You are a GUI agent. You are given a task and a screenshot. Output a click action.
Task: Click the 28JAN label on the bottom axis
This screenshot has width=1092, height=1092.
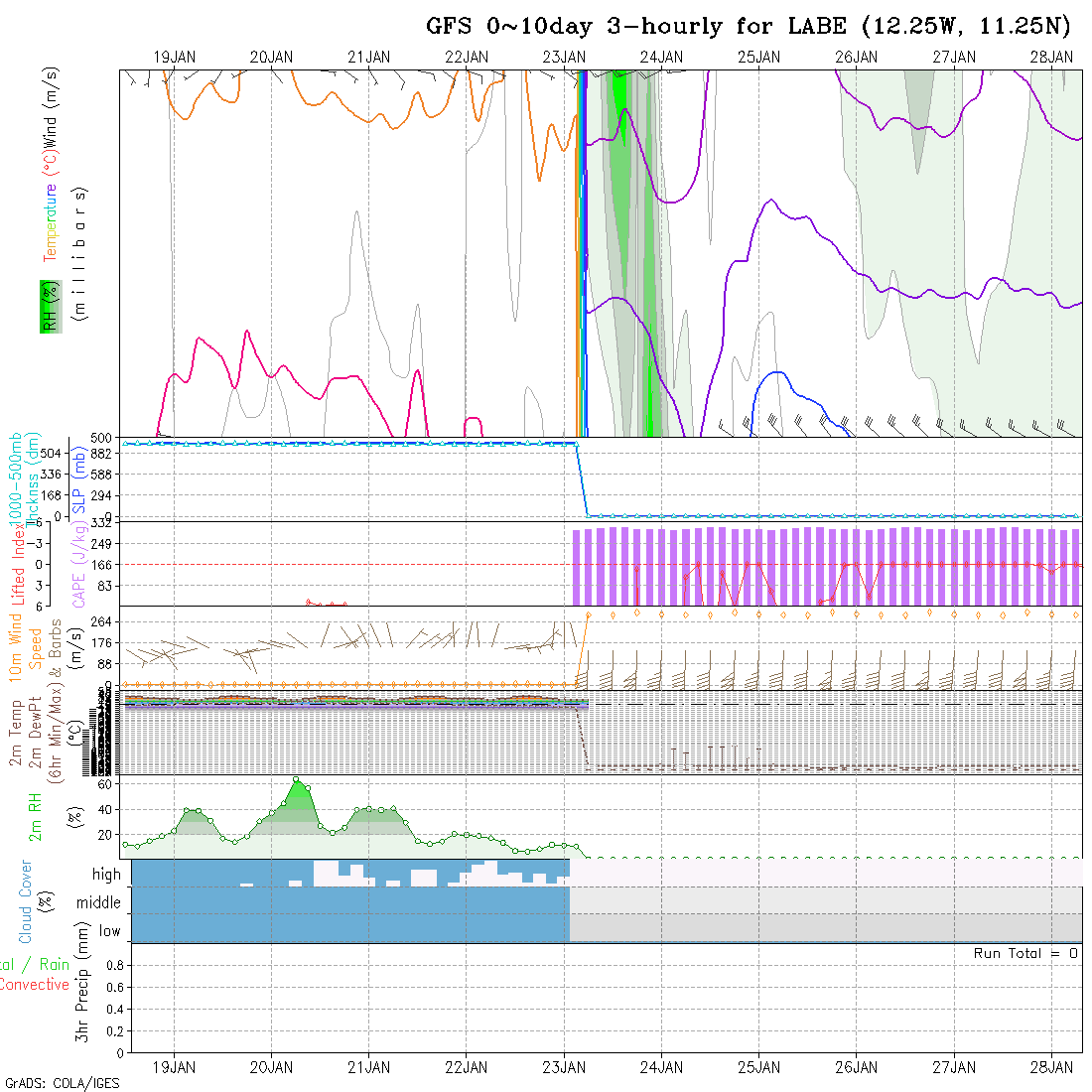pos(1051,1067)
